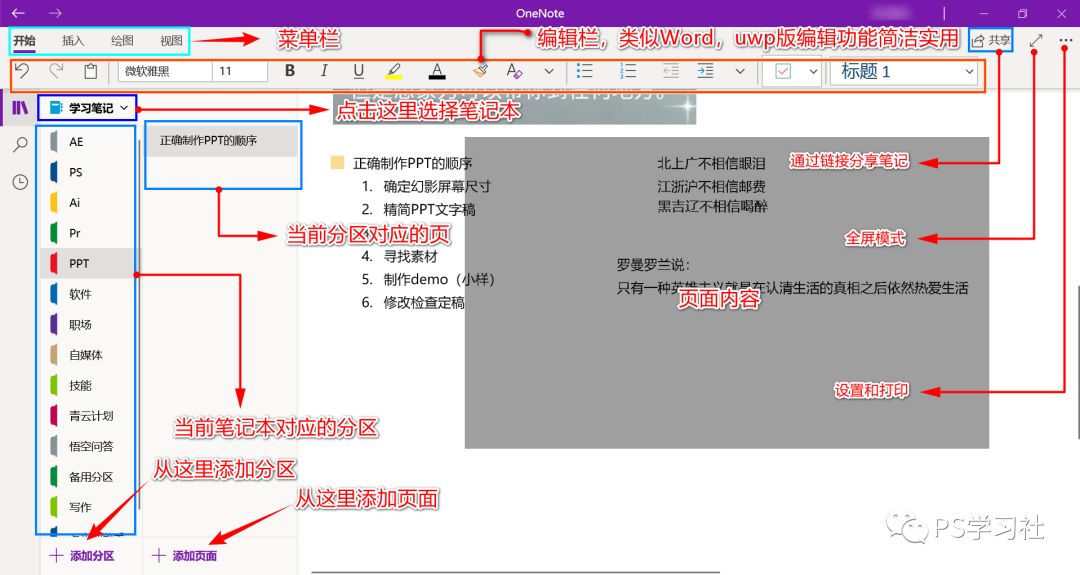Open the search magnifier icon

[x=21, y=145]
